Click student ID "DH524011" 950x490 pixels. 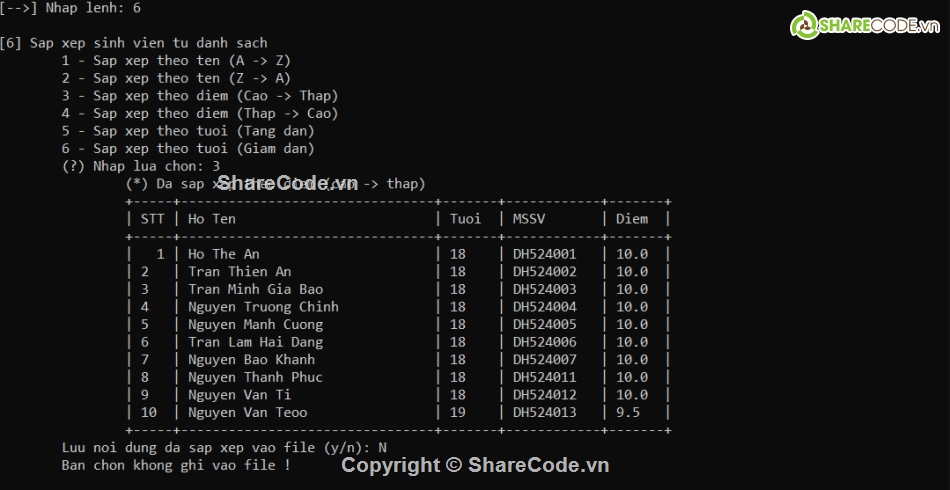coord(545,377)
